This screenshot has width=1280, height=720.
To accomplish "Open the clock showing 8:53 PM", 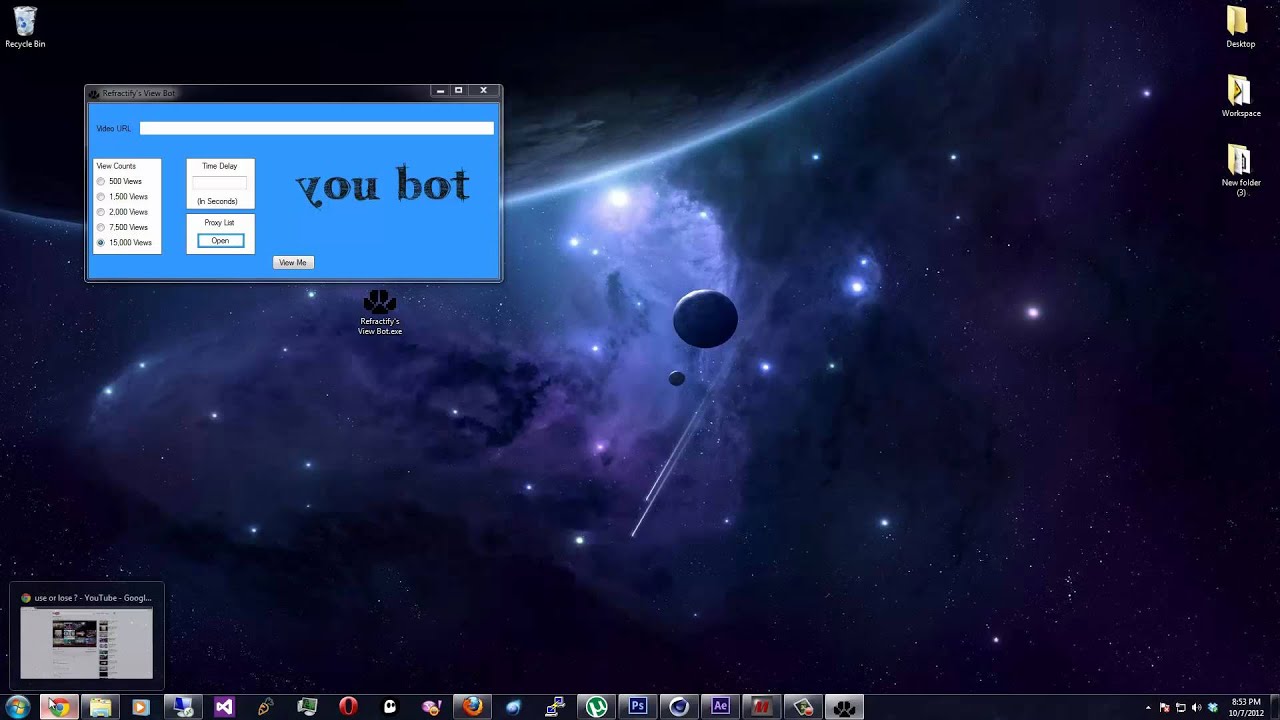I will tap(1246, 707).
